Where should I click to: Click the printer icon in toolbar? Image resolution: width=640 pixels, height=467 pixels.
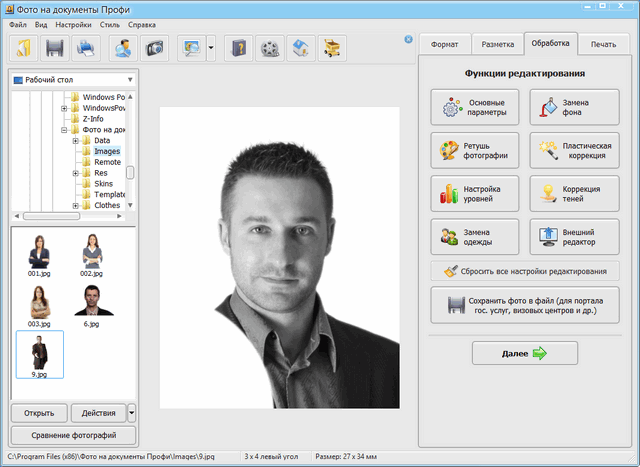88,47
